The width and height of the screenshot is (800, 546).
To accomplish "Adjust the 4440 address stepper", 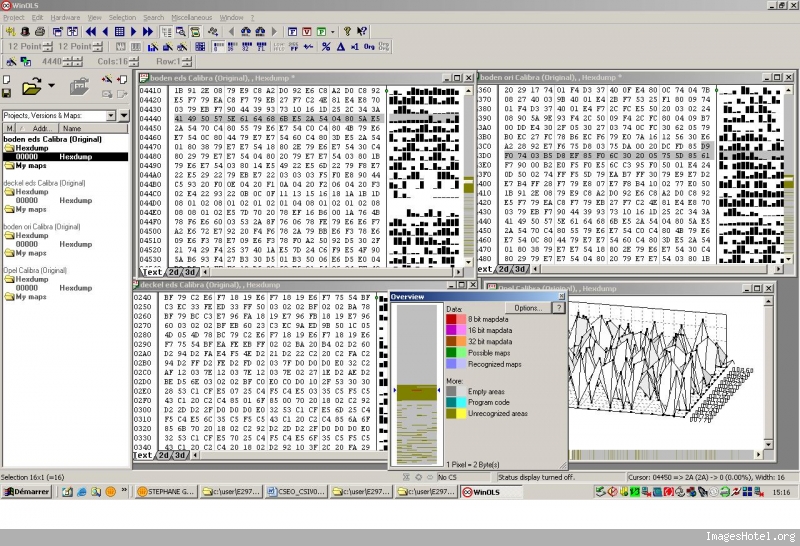I will (72, 62).
